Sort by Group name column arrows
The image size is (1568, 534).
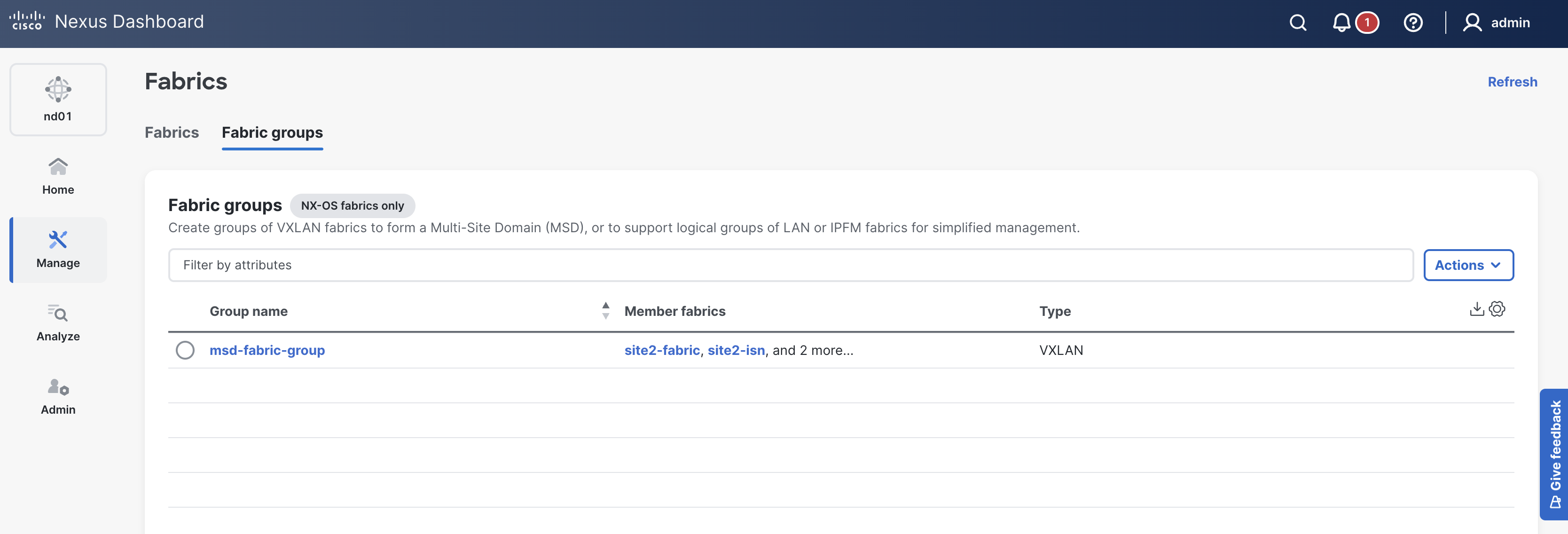point(605,311)
